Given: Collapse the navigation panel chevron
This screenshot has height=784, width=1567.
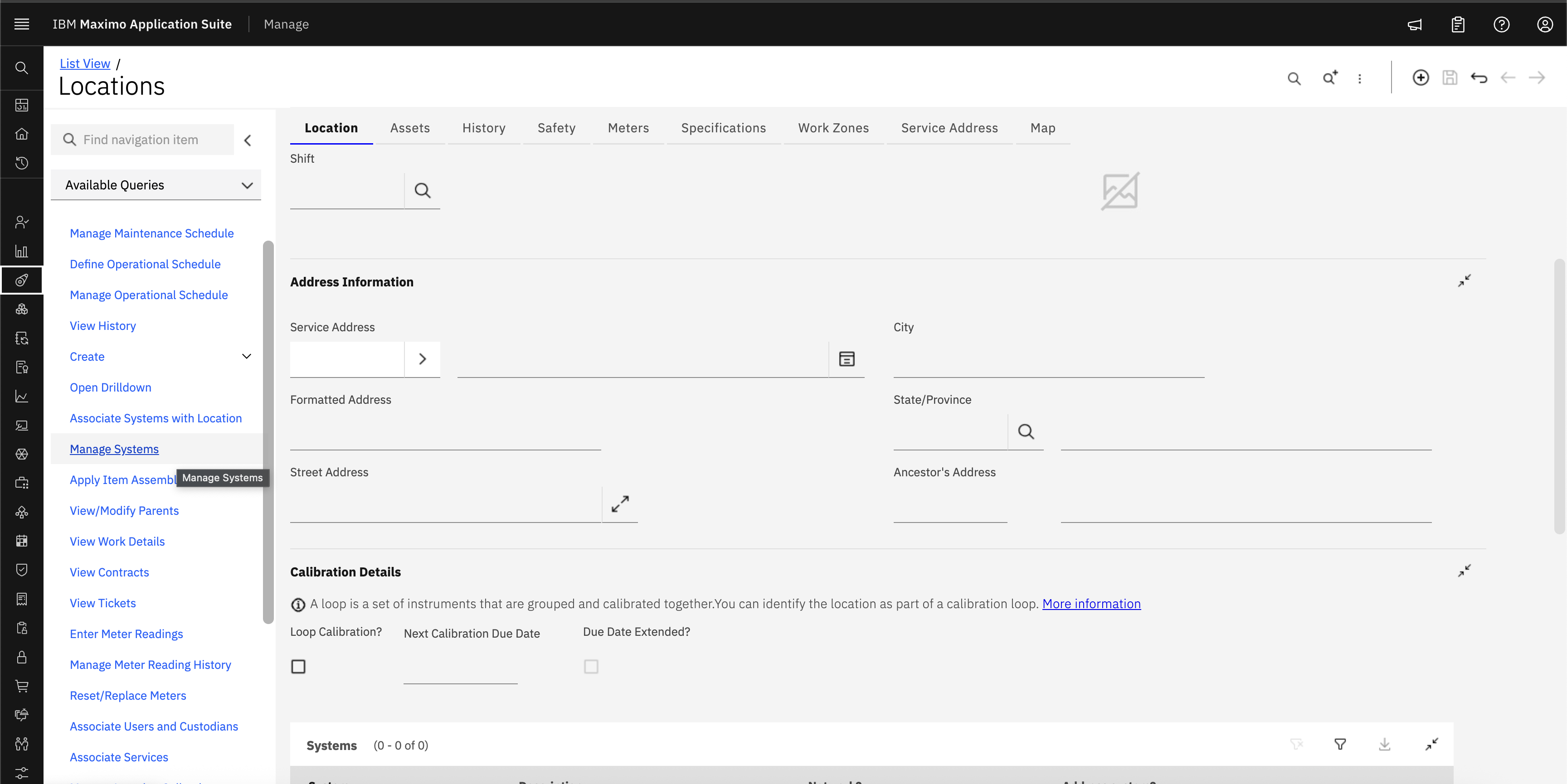Looking at the screenshot, I should 248,140.
